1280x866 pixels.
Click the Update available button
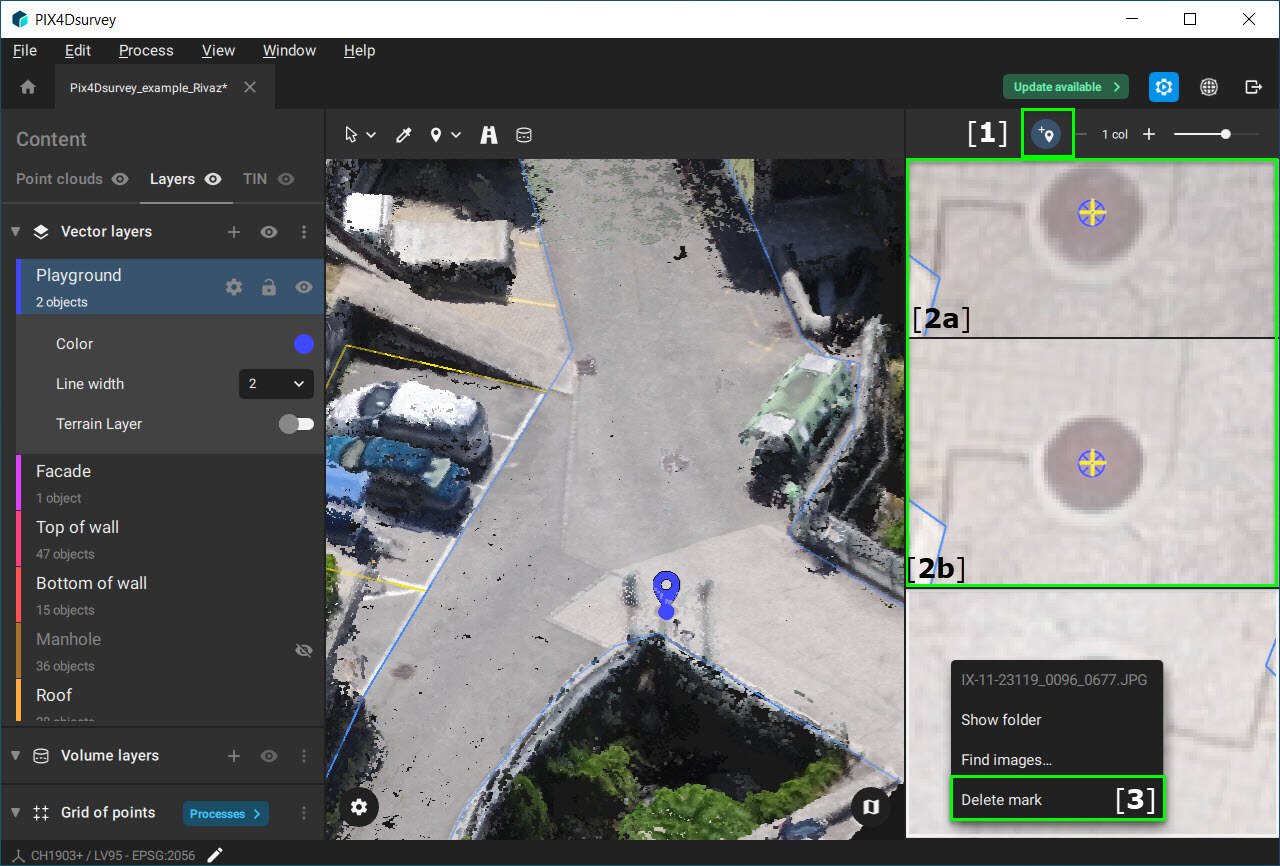tap(1065, 87)
